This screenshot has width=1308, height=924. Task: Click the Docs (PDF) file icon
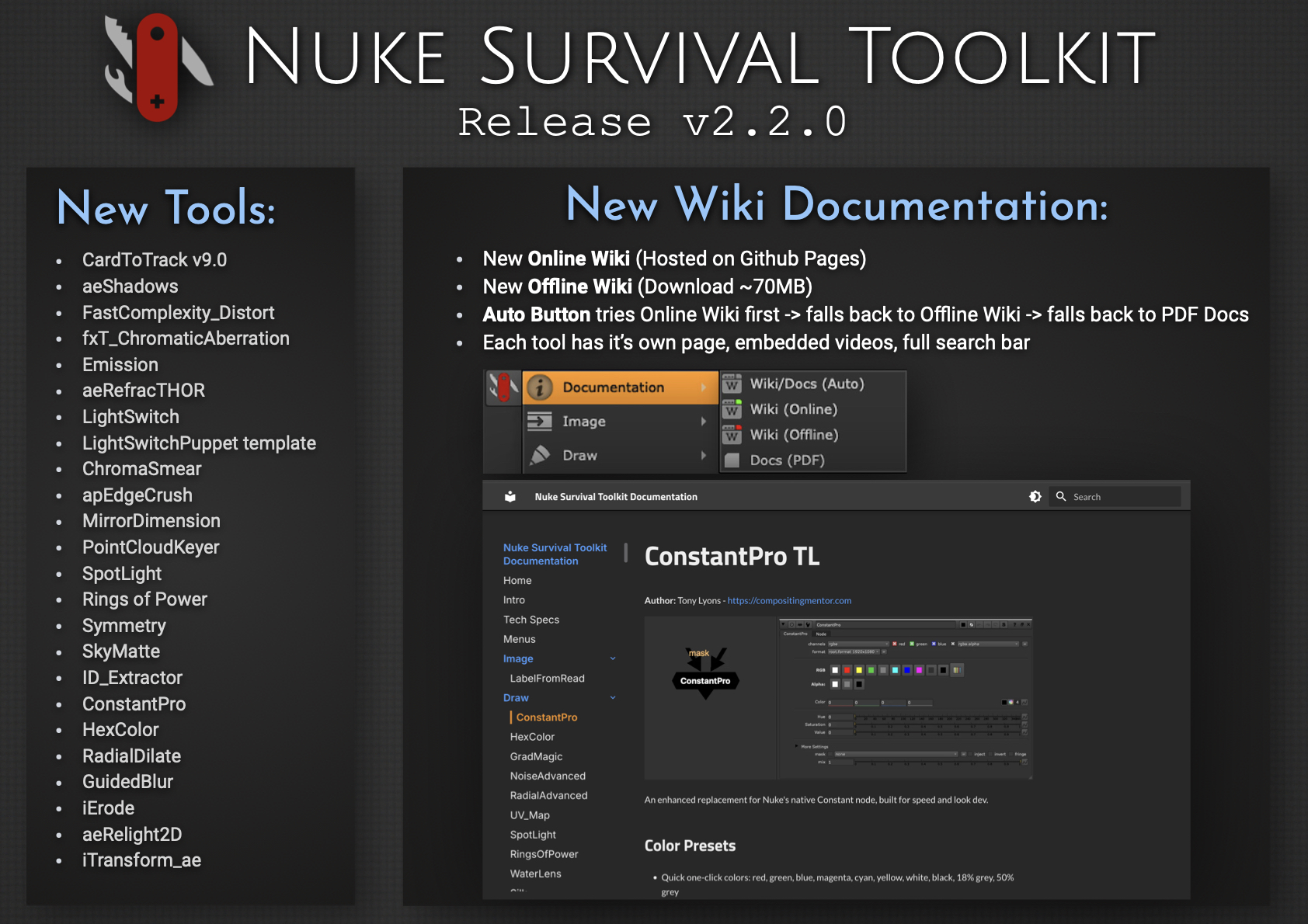732,460
